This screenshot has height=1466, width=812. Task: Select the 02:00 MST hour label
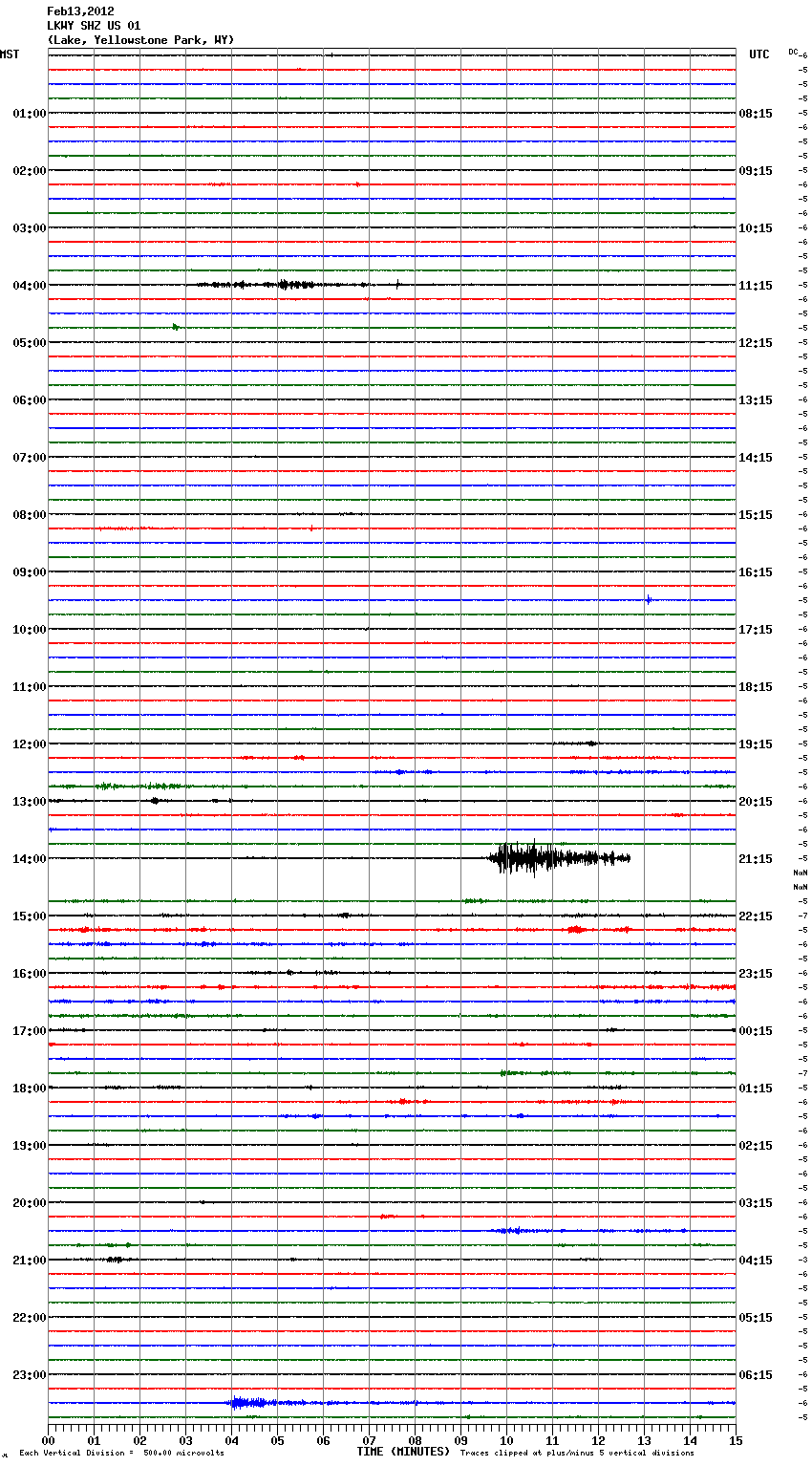(x=30, y=171)
